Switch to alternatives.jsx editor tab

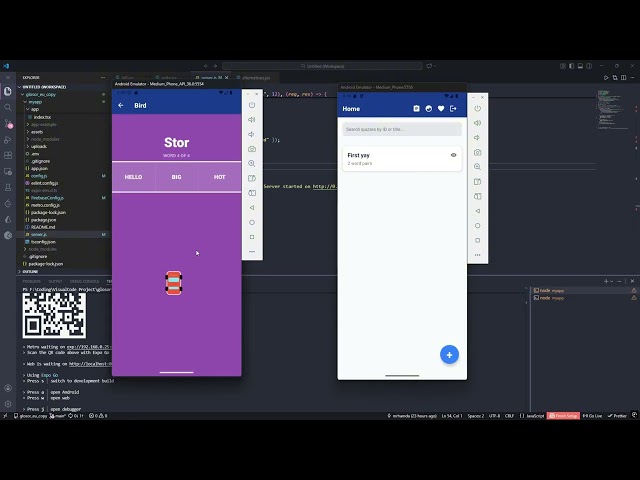coord(256,78)
